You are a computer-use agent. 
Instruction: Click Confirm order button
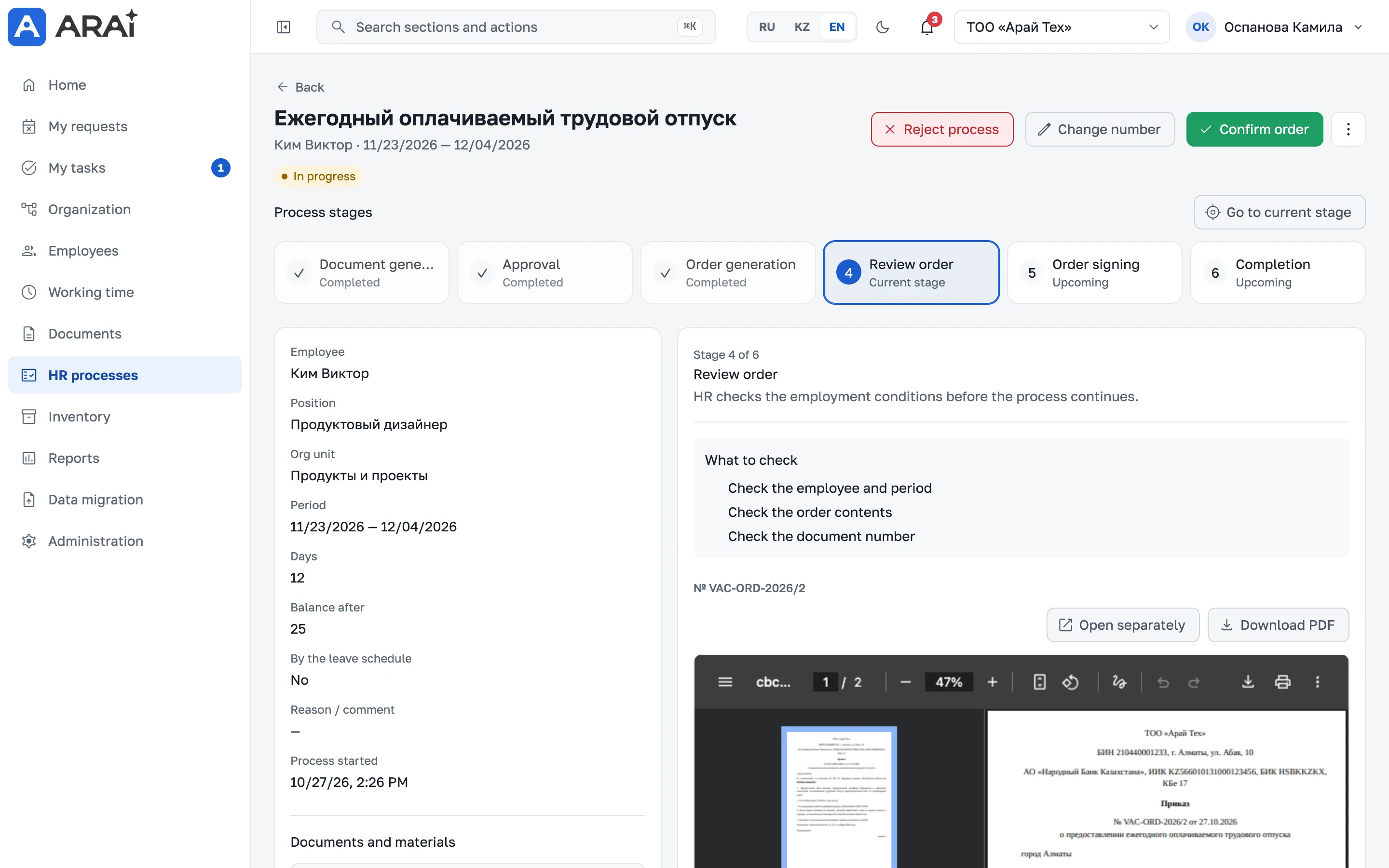pos(1255,129)
